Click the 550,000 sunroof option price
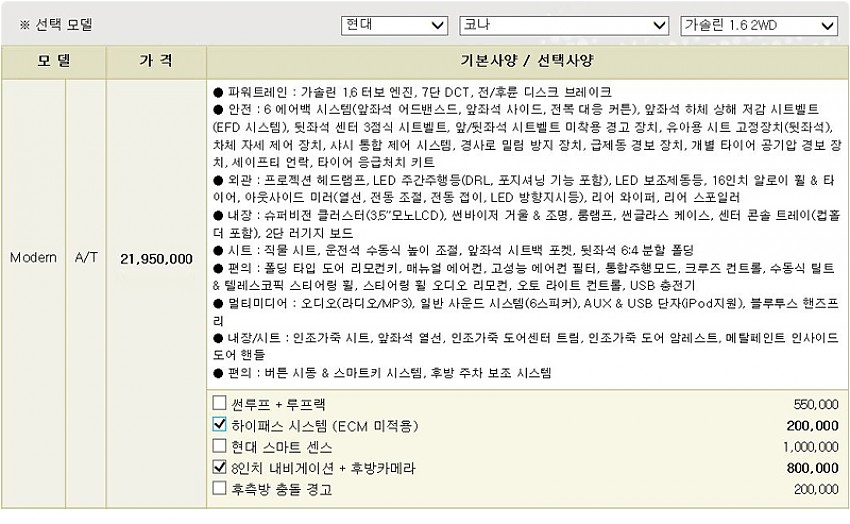 tap(815, 404)
